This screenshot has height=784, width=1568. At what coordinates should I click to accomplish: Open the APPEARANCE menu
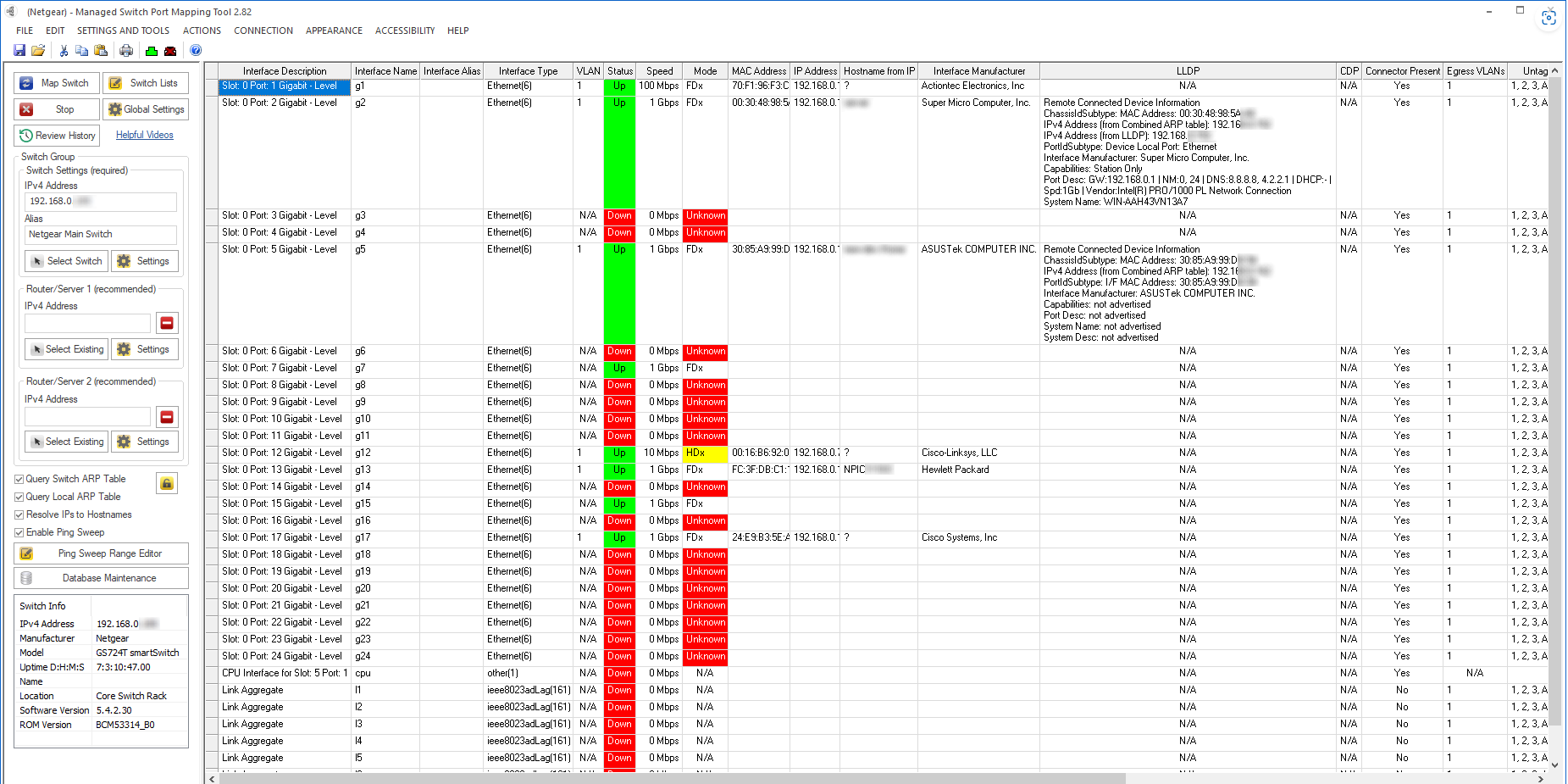(334, 31)
